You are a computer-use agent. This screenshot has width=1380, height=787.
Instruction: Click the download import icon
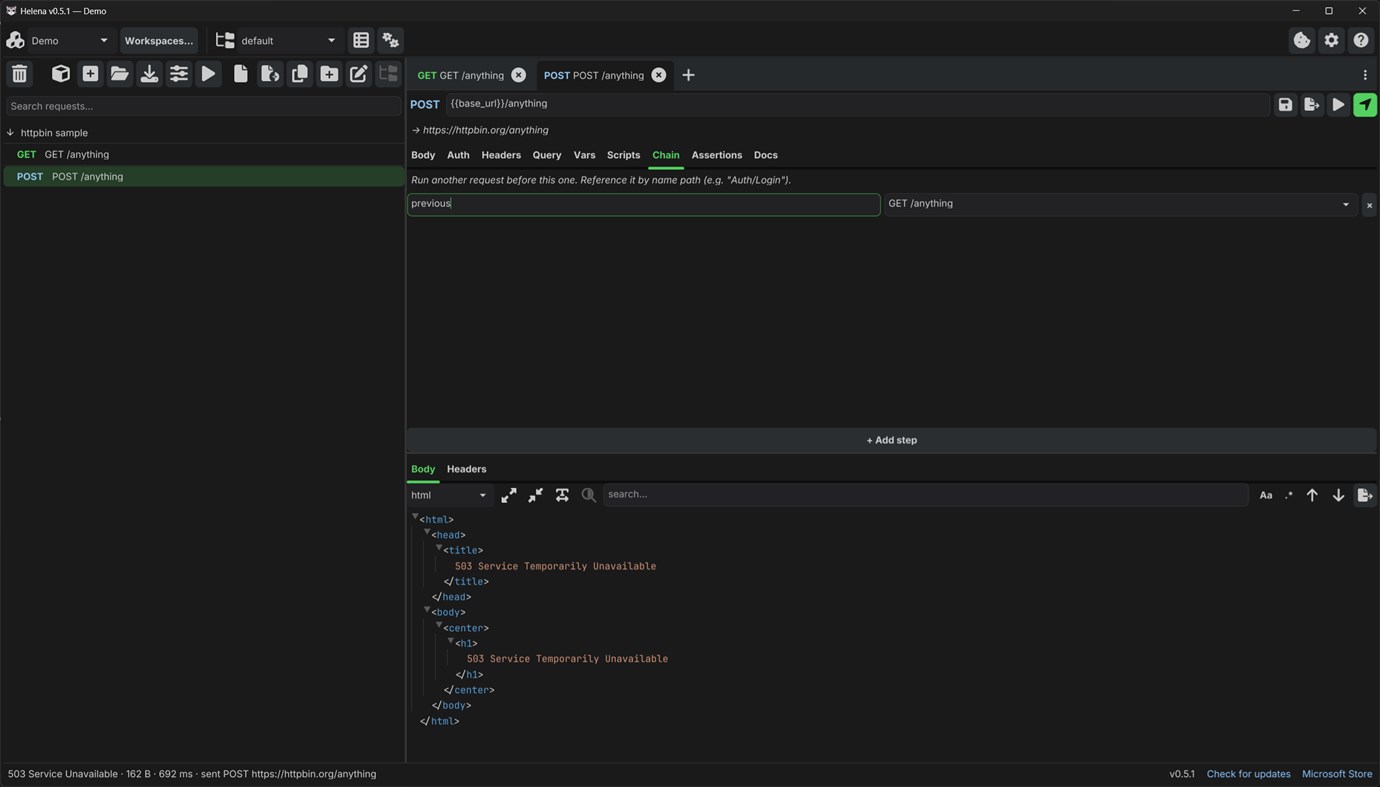point(149,74)
